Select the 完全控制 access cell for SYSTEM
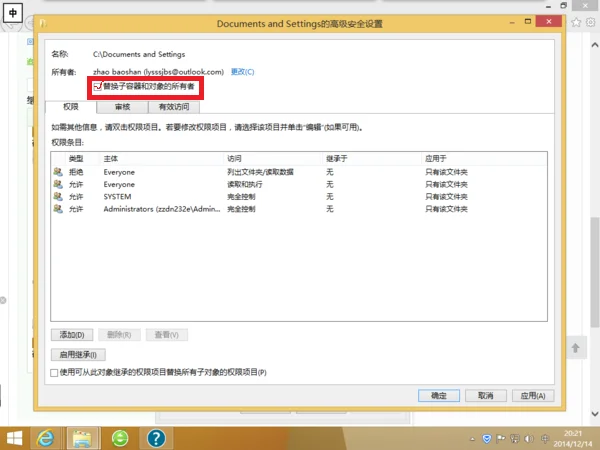The image size is (600, 450). (241, 197)
